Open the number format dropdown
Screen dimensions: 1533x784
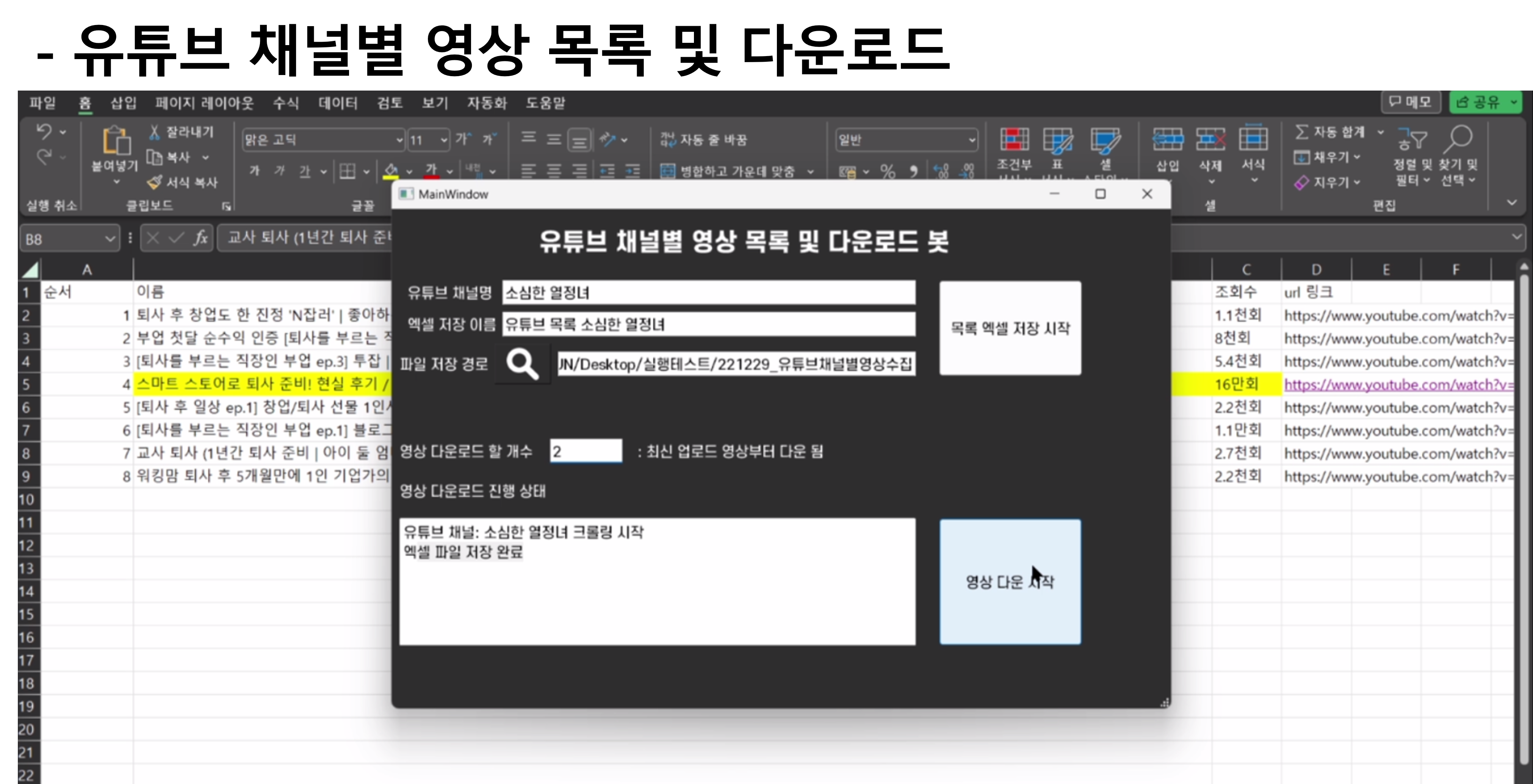(971, 140)
